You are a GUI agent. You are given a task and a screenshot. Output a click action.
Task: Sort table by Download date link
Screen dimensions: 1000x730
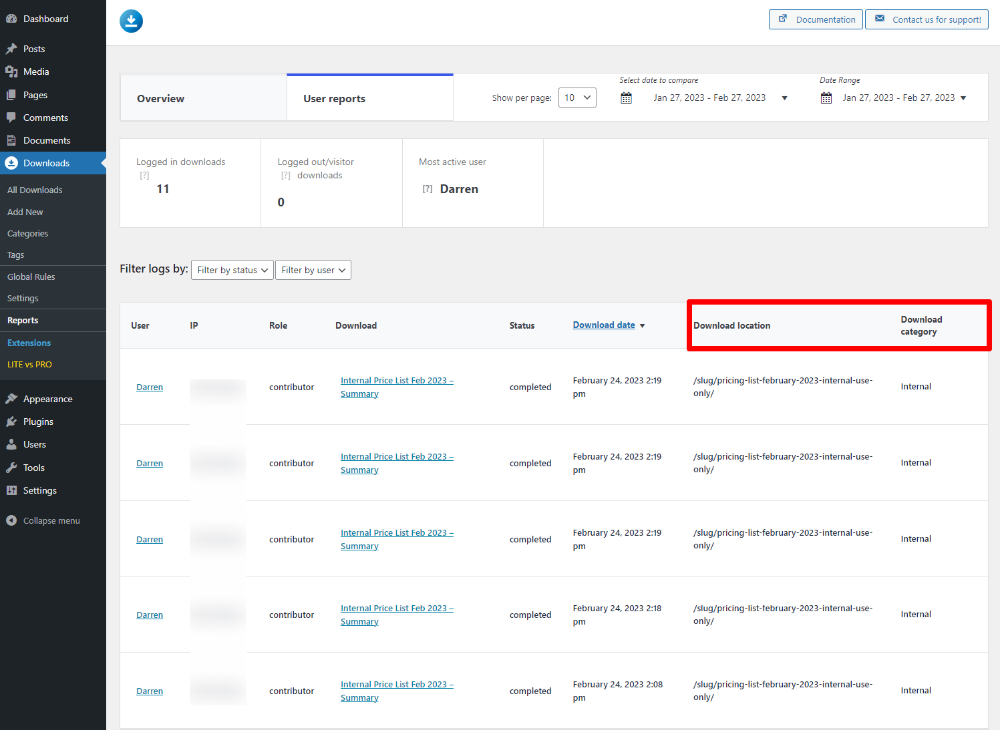(603, 325)
